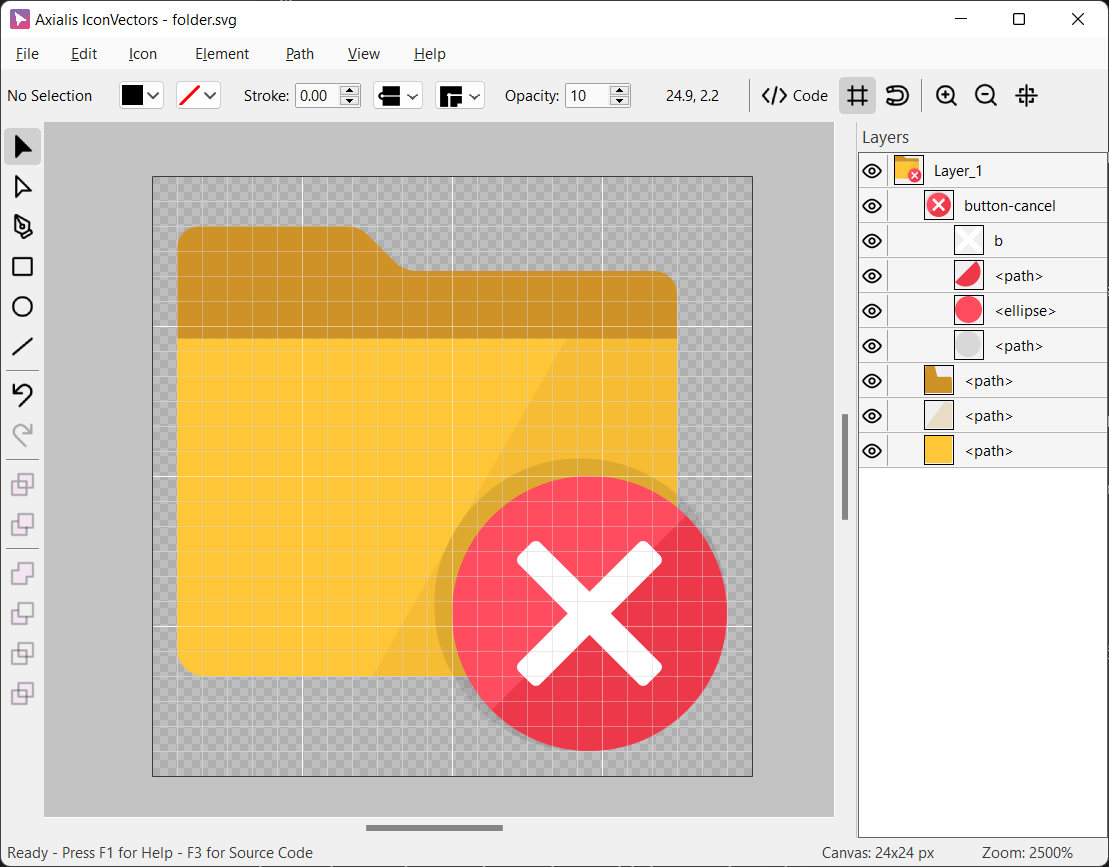Open the Element menu
This screenshot has height=867, width=1109.
click(222, 54)
